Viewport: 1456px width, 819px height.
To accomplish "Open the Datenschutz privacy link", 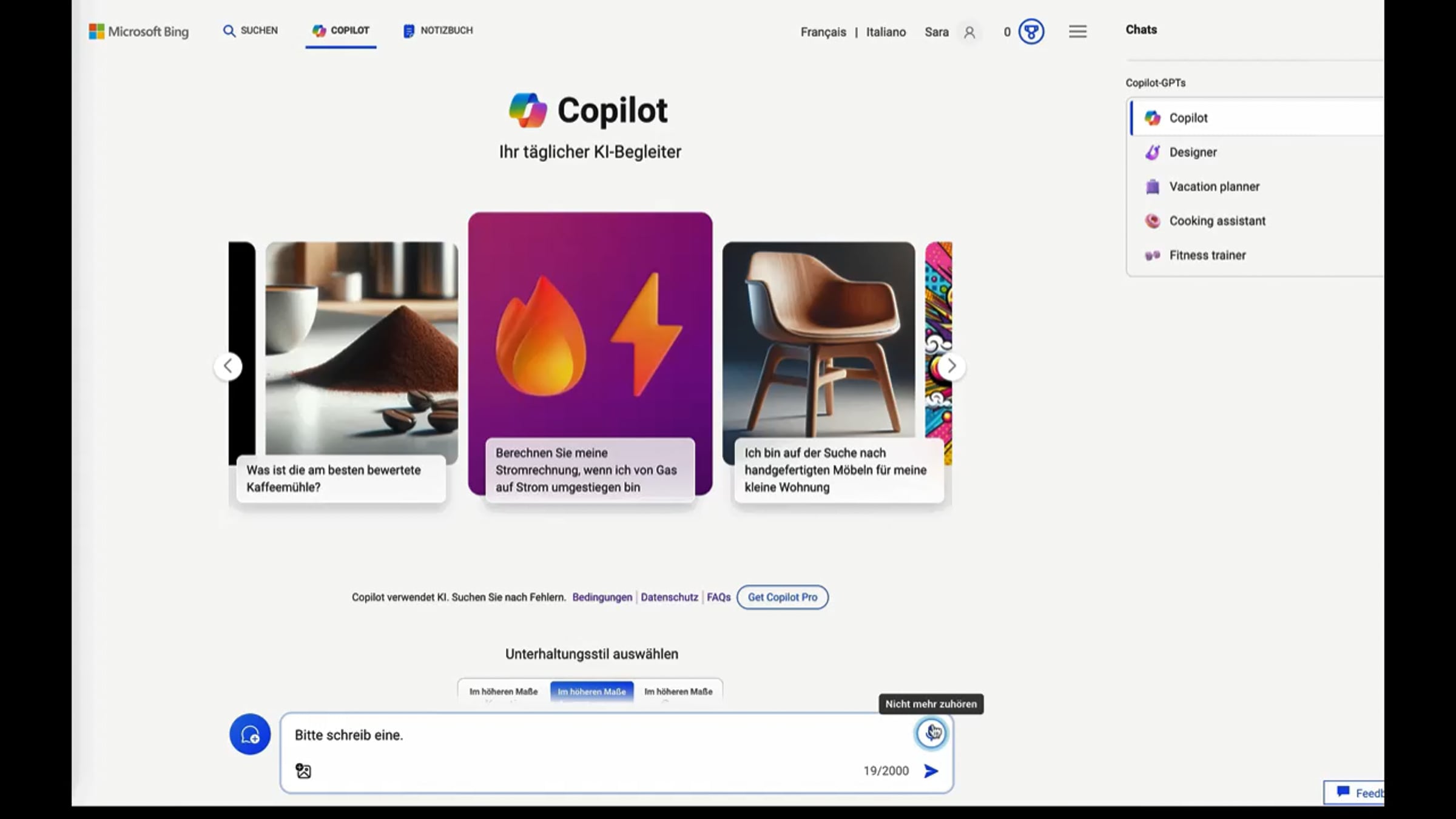I will pyautogui.click(x=670, y=598).
